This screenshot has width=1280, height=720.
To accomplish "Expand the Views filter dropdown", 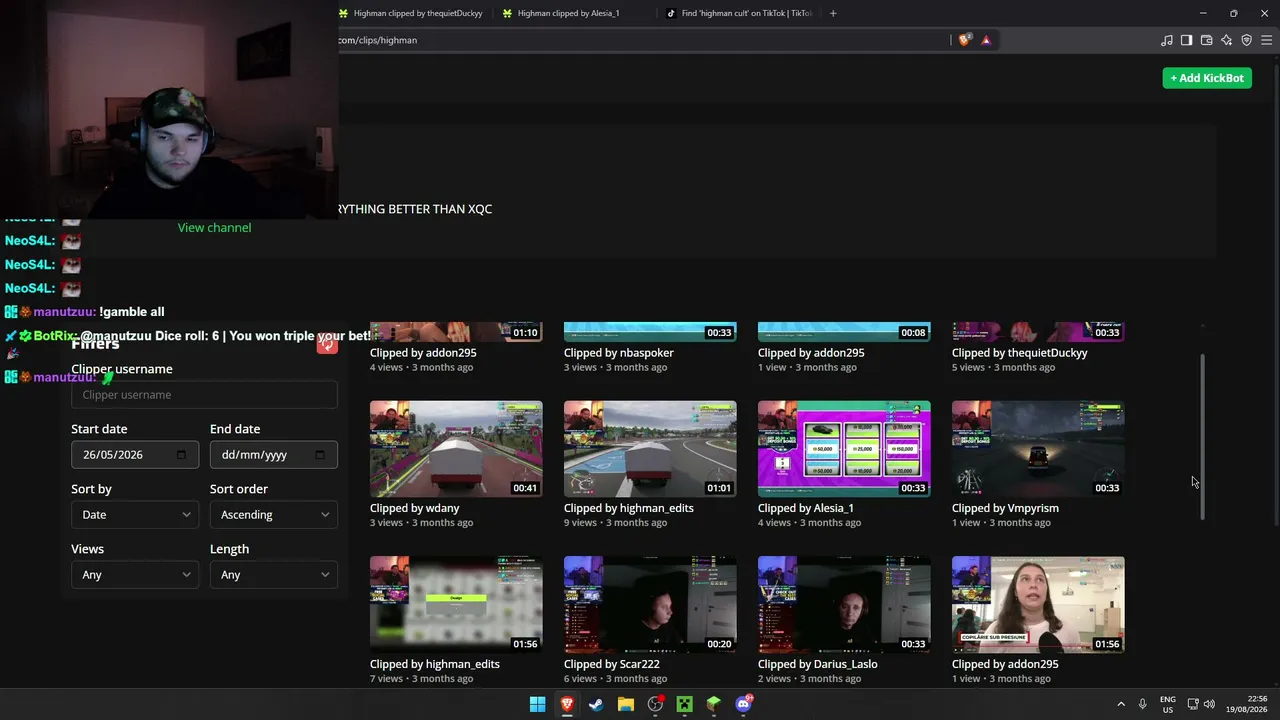I will 135,575.
